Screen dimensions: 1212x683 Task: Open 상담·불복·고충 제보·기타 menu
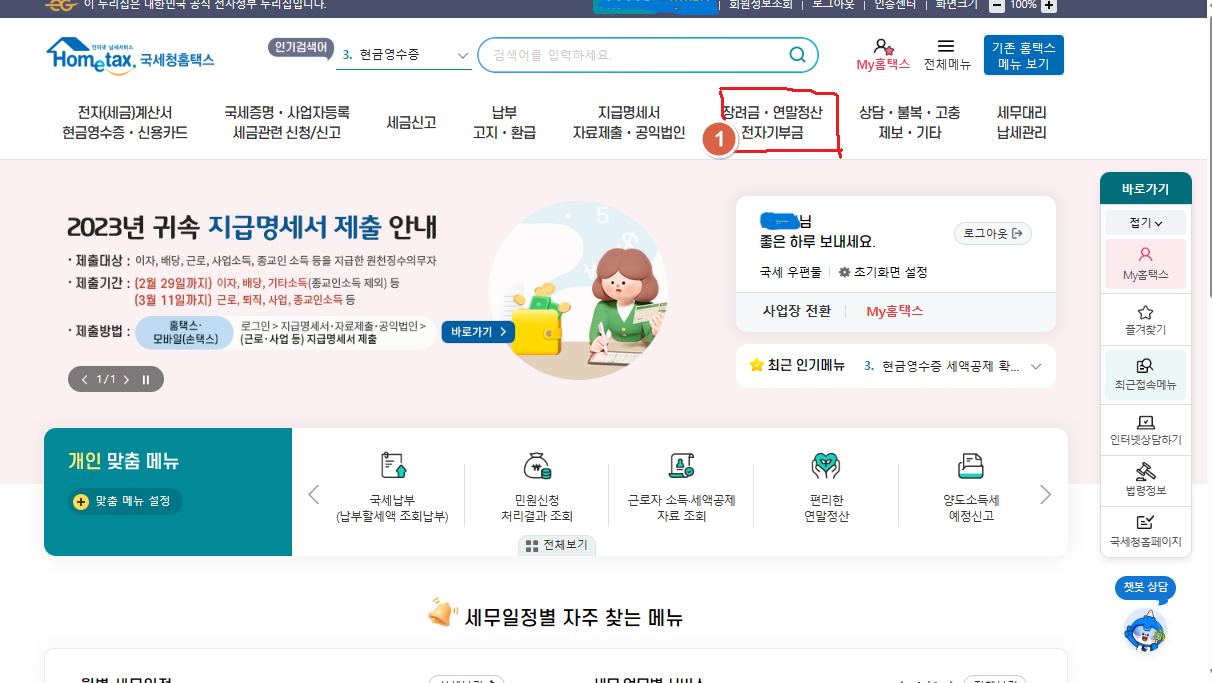[910, 122]
